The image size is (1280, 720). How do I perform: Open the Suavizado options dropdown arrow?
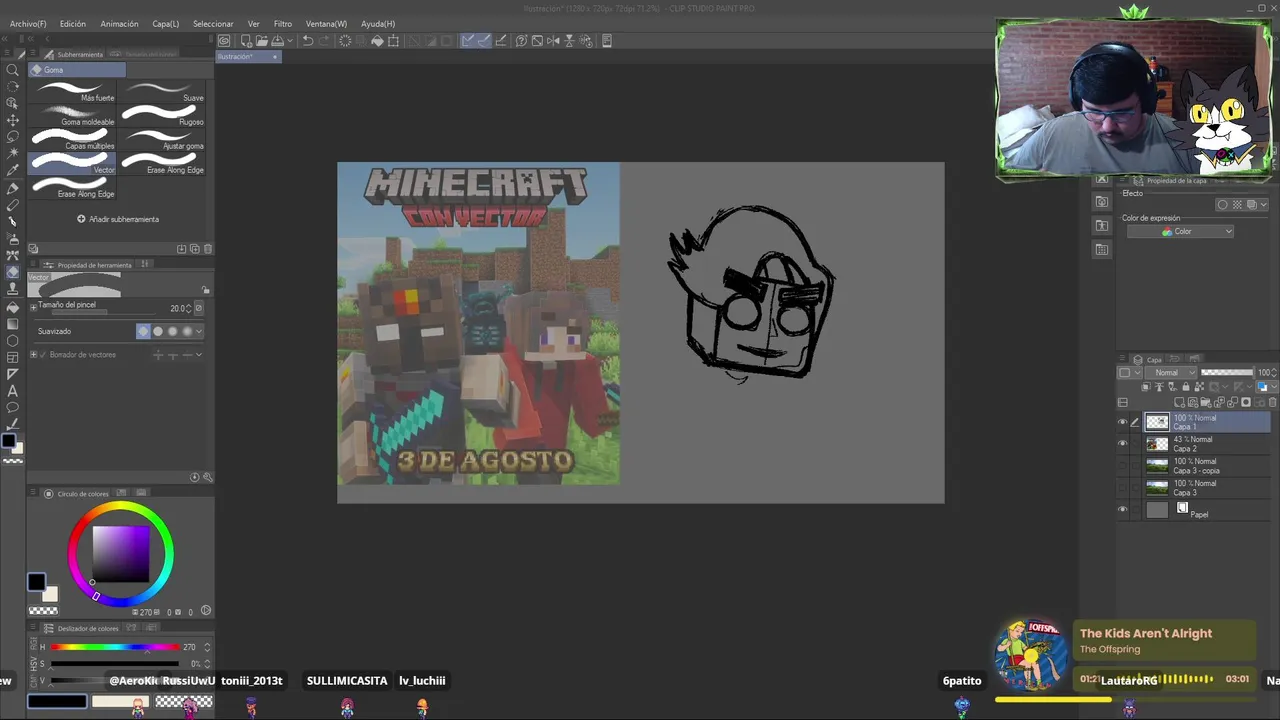[198, 331]
